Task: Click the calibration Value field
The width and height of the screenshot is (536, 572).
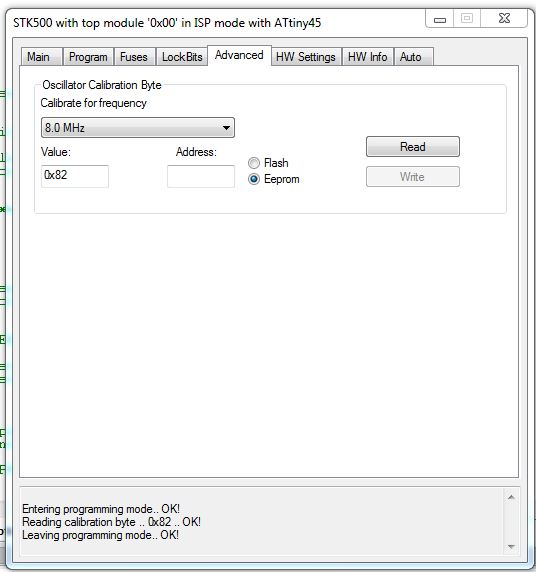Action: (75, 176)
